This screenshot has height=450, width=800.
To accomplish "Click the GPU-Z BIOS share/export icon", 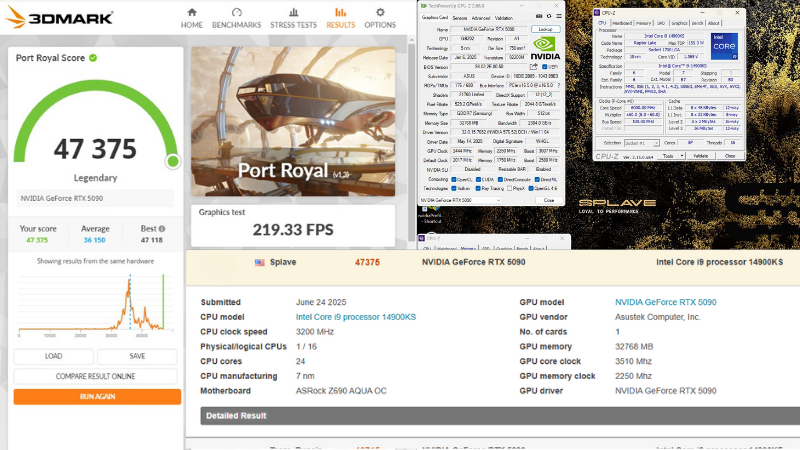I will 534,66.
